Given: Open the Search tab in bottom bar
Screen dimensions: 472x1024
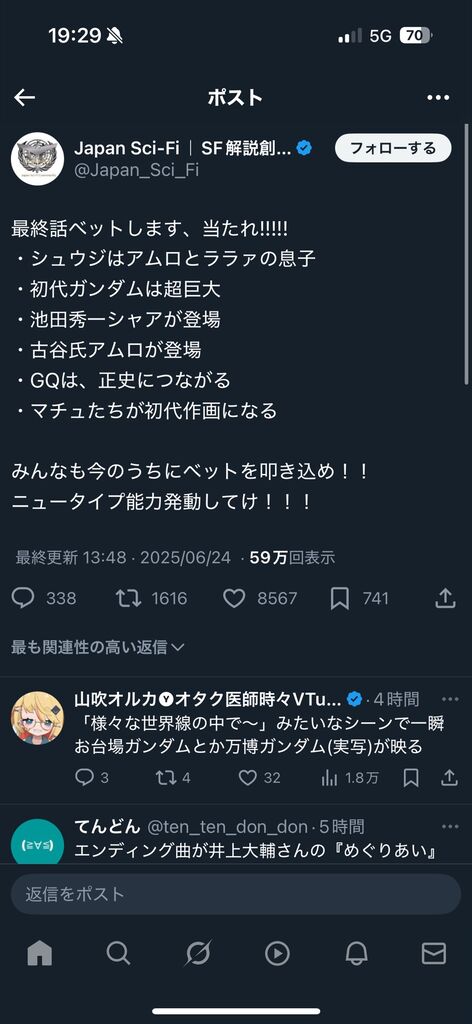Looking at the screenshot, I should (x=118, y=954).
